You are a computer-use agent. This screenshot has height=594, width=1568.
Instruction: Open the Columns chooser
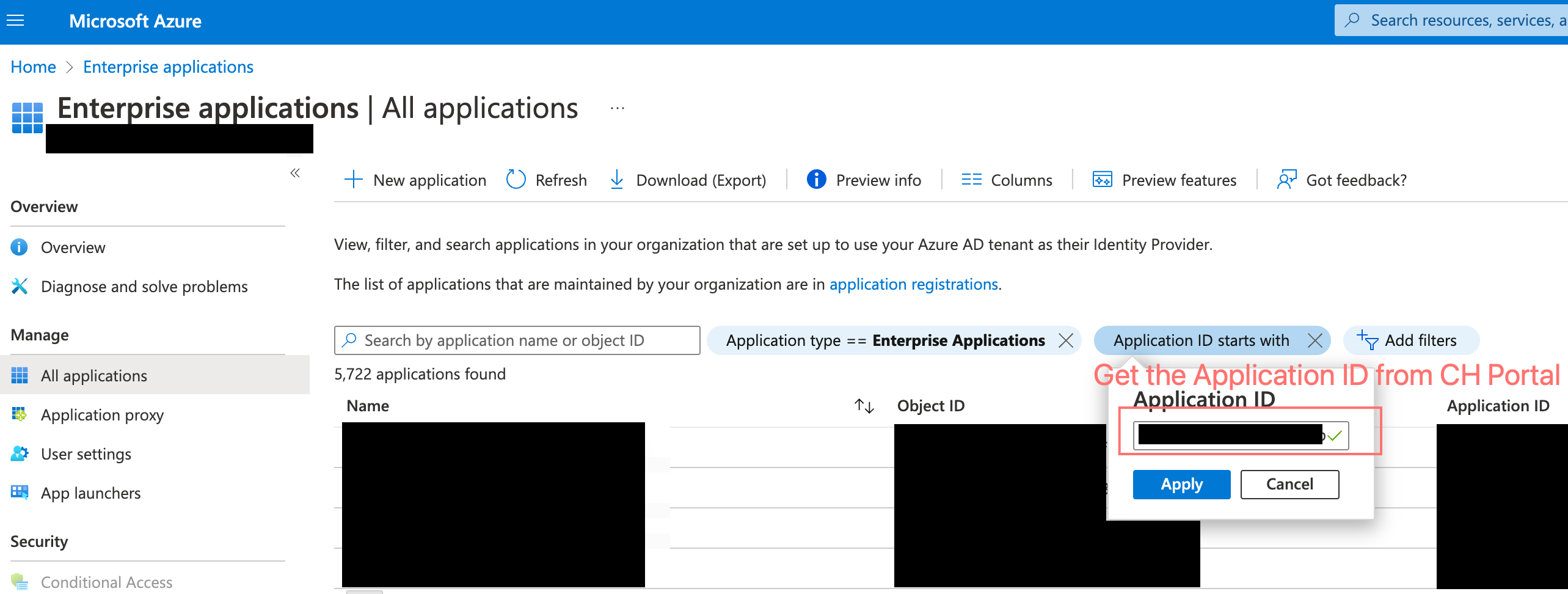point(1007,180)
